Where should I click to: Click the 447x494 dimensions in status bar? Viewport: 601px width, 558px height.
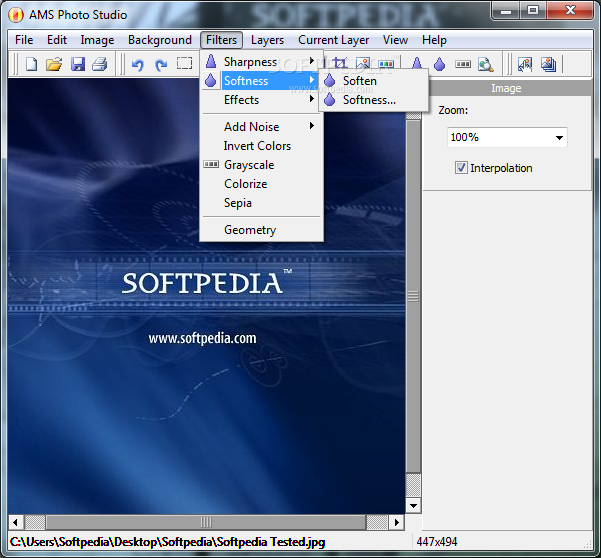[x=437, y=542]
